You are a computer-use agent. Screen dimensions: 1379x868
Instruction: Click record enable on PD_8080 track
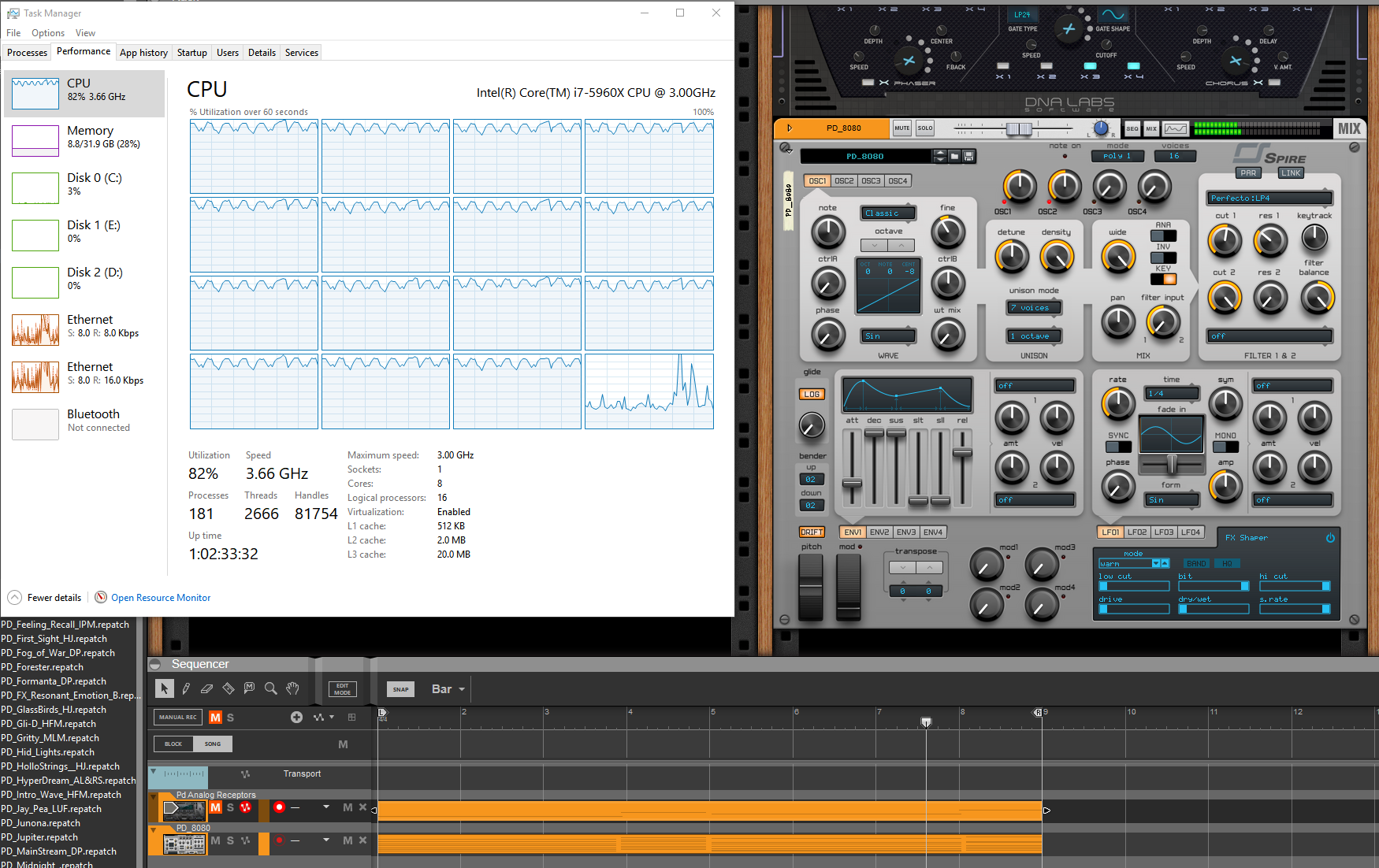click(x=279, y=840)
